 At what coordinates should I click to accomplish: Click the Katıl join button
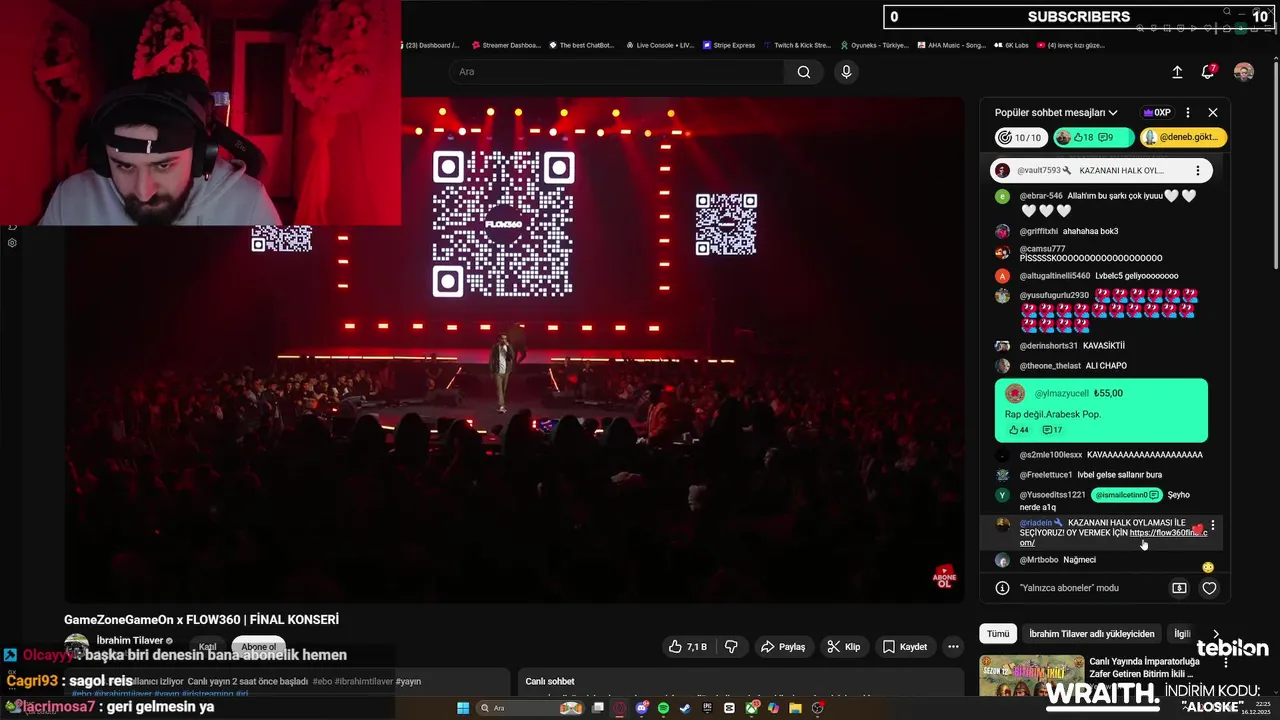tap(208, 647)
